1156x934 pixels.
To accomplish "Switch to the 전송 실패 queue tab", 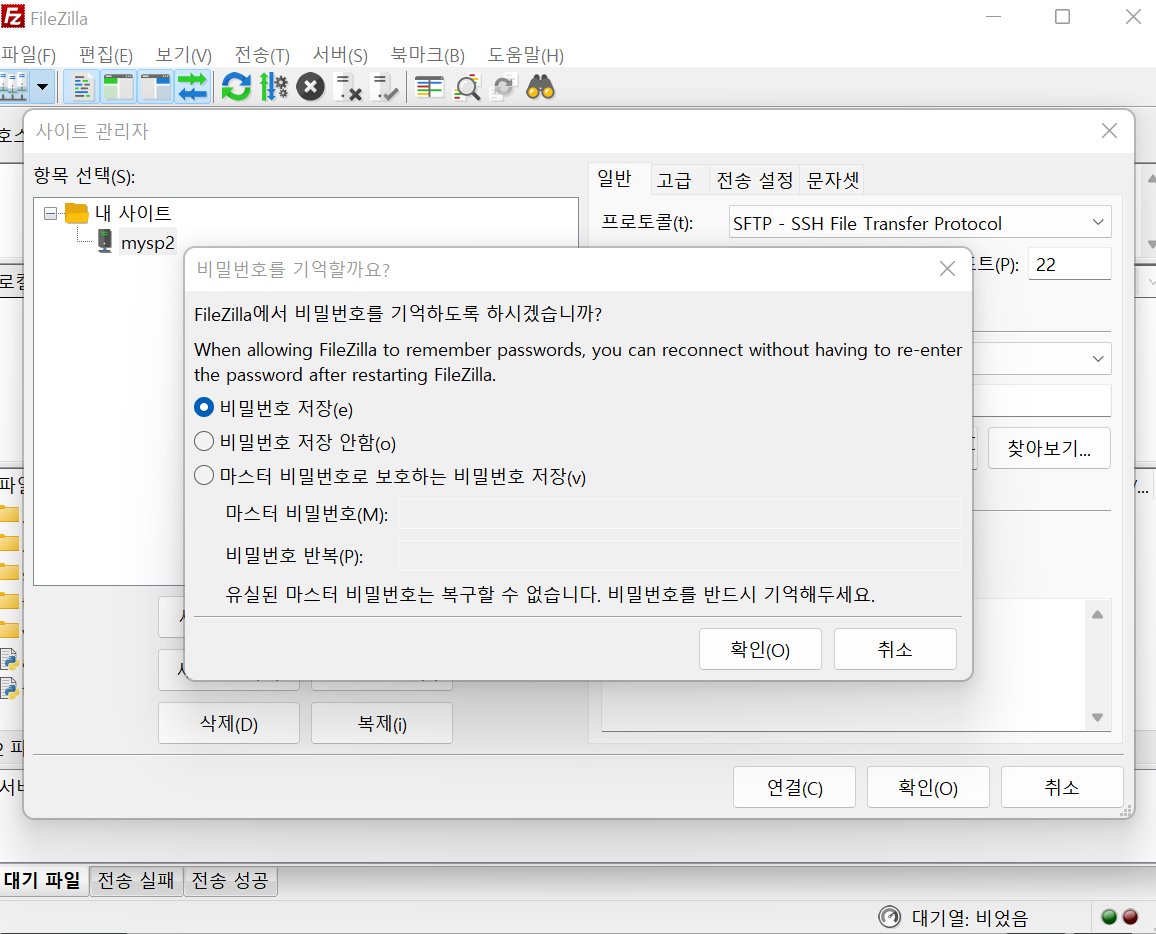I will pos(136,880).
